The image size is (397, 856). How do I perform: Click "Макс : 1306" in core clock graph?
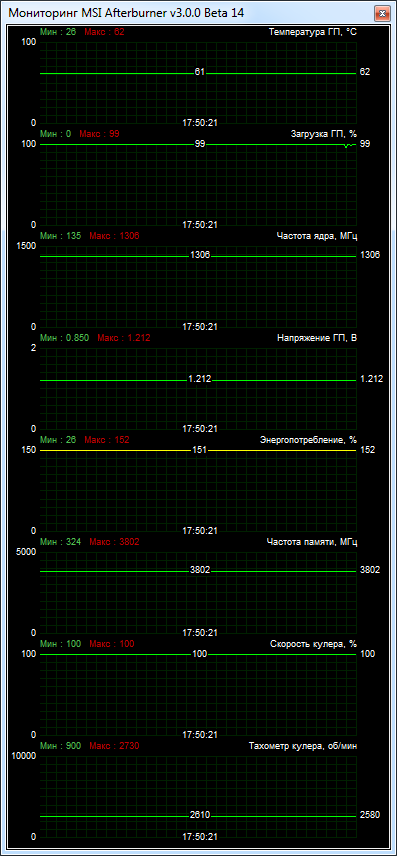click(115, 236)
